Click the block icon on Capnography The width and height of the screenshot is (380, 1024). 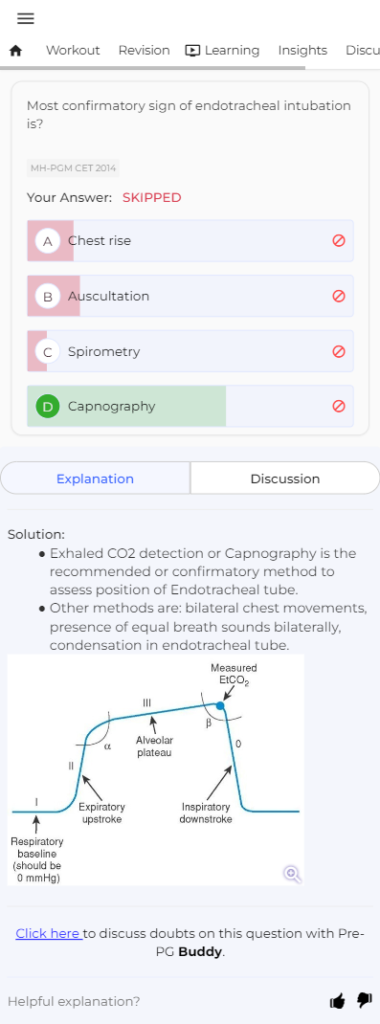click(x=338, y=406)
